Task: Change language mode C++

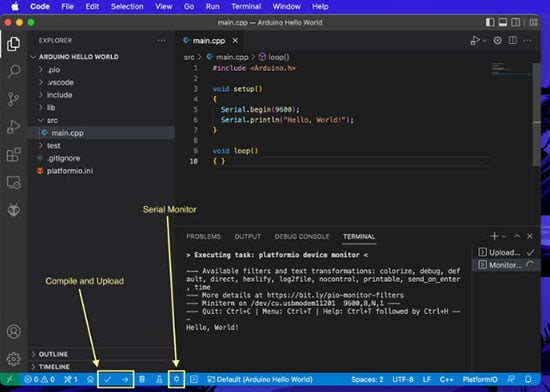Action: coord(447,379)
